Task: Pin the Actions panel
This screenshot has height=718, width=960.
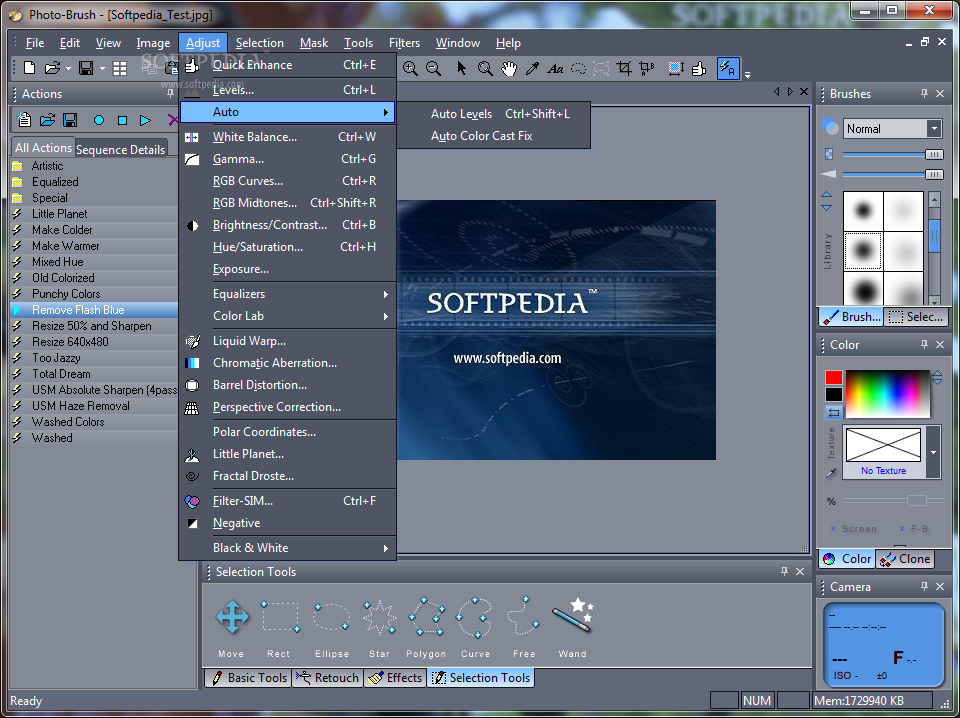Action: click(170, 93)
